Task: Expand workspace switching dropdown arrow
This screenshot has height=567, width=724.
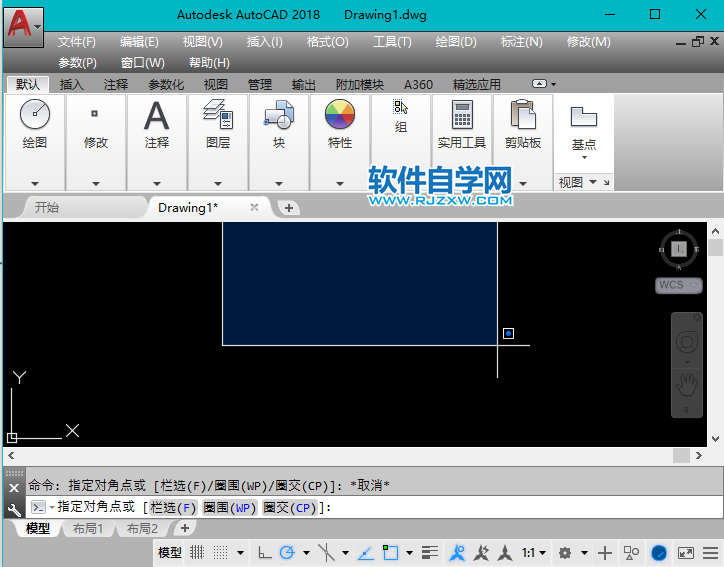Action: point(584,553)
